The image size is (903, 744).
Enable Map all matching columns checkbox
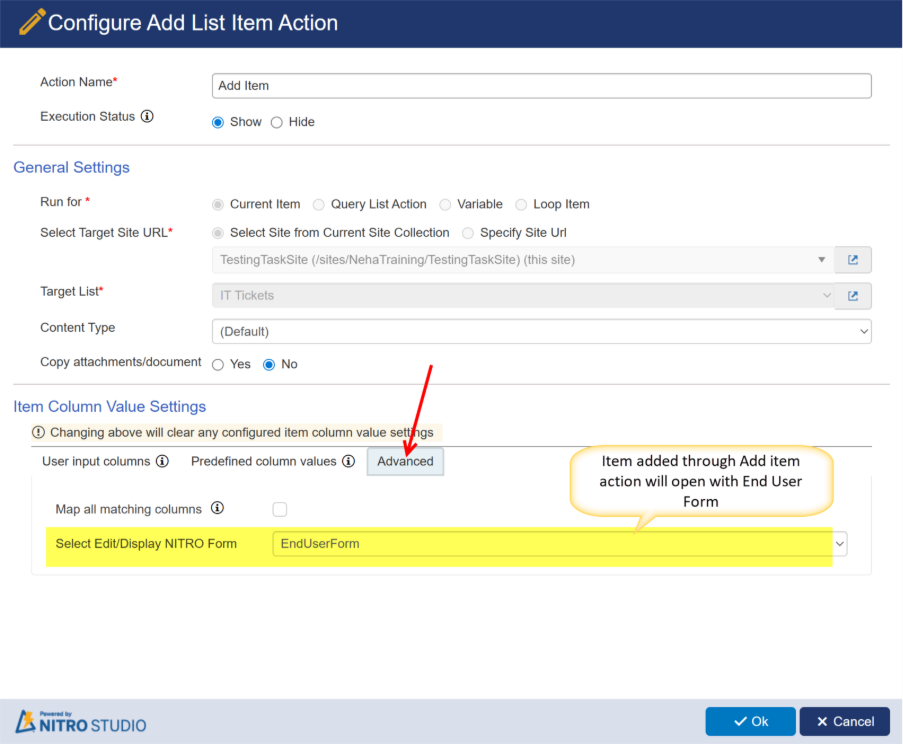(280, 510)
